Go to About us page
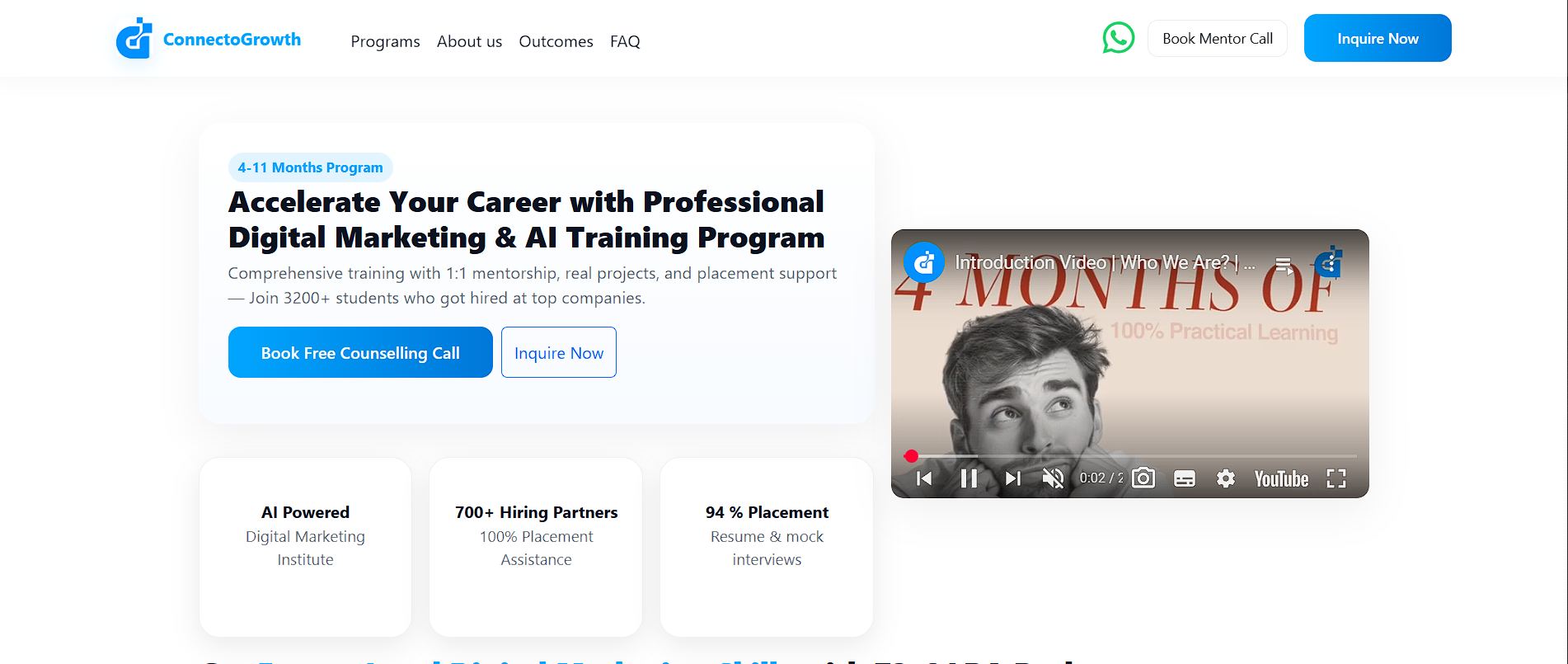The height and width of the screenshot is (664, 1568). pyautogui.click(x=469, y=41)
